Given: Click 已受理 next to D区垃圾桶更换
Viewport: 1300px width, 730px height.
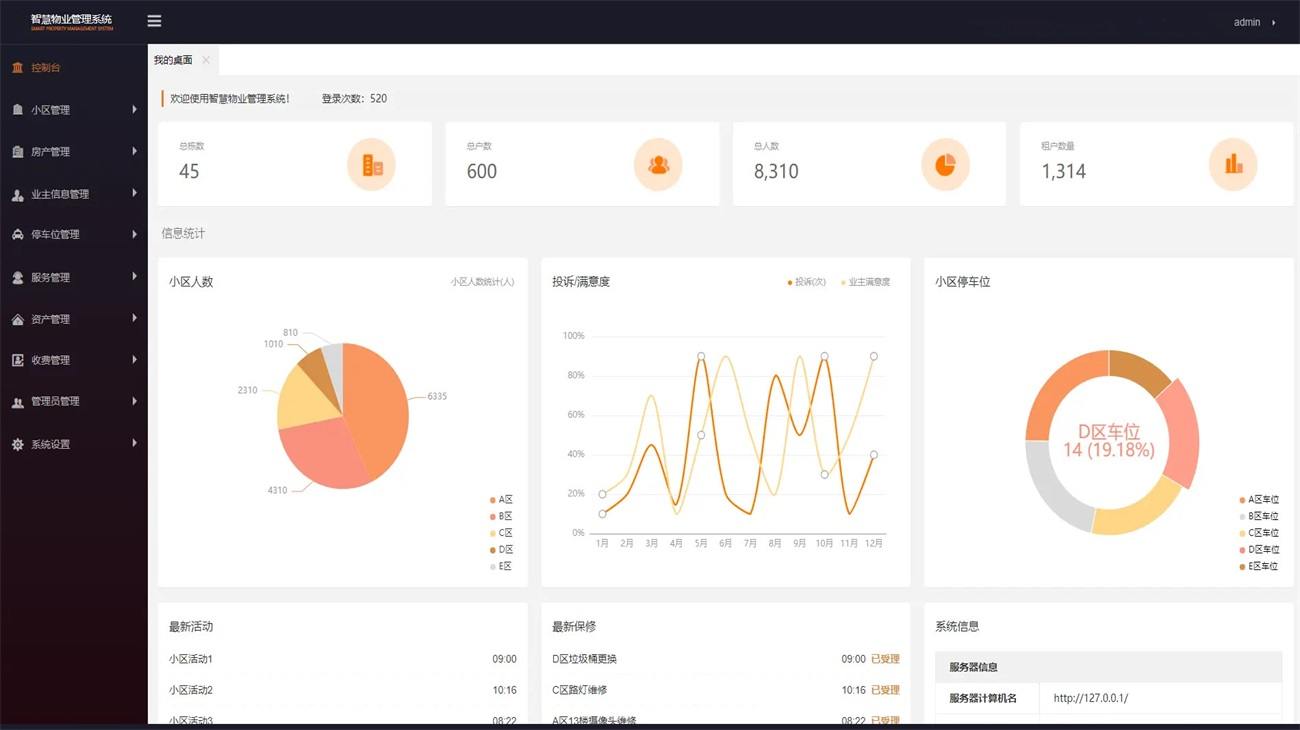Looking at the screenshot, I should click(888, 659).
